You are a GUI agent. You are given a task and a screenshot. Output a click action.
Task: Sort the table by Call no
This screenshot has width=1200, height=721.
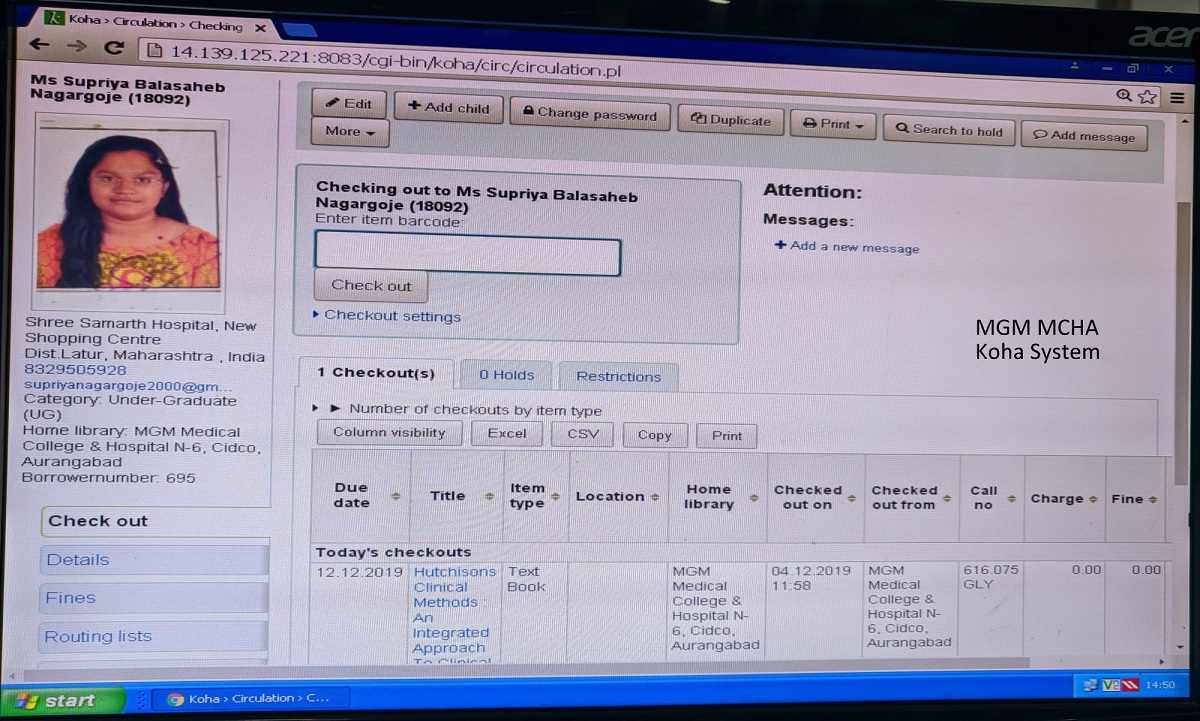(991, 499)
